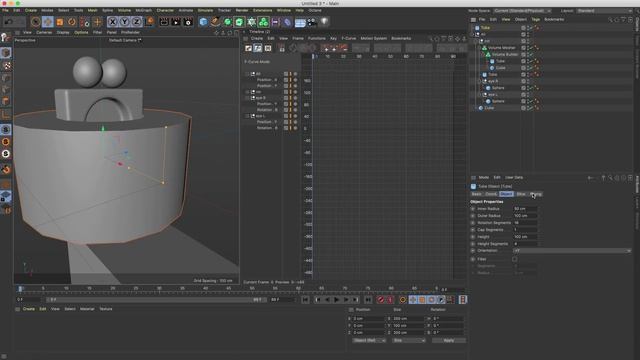The height and width of the screenshot is (360, 640).
Task: Enable the Fillet checkbox
Action: pyautogui.click(x=515, y=259)
